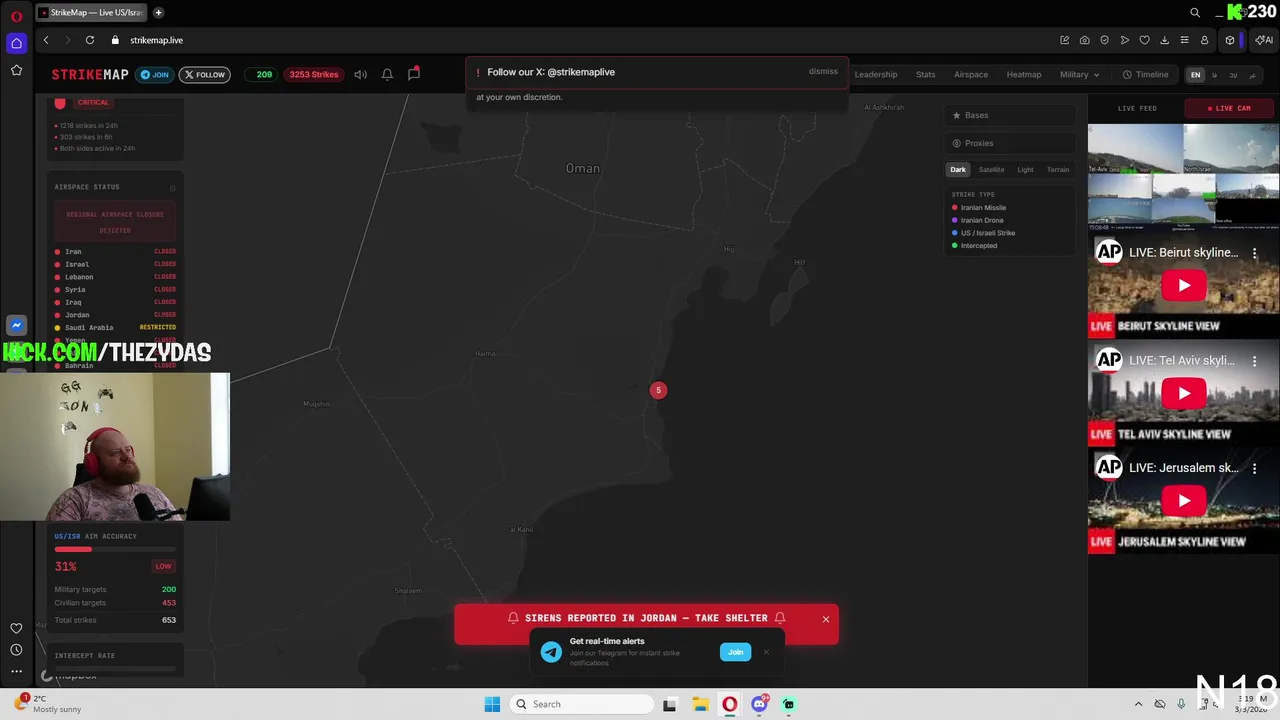Viewport: 1280px width, 720px height.
Task: Switch map style to Light
Action: [1026, 170]
